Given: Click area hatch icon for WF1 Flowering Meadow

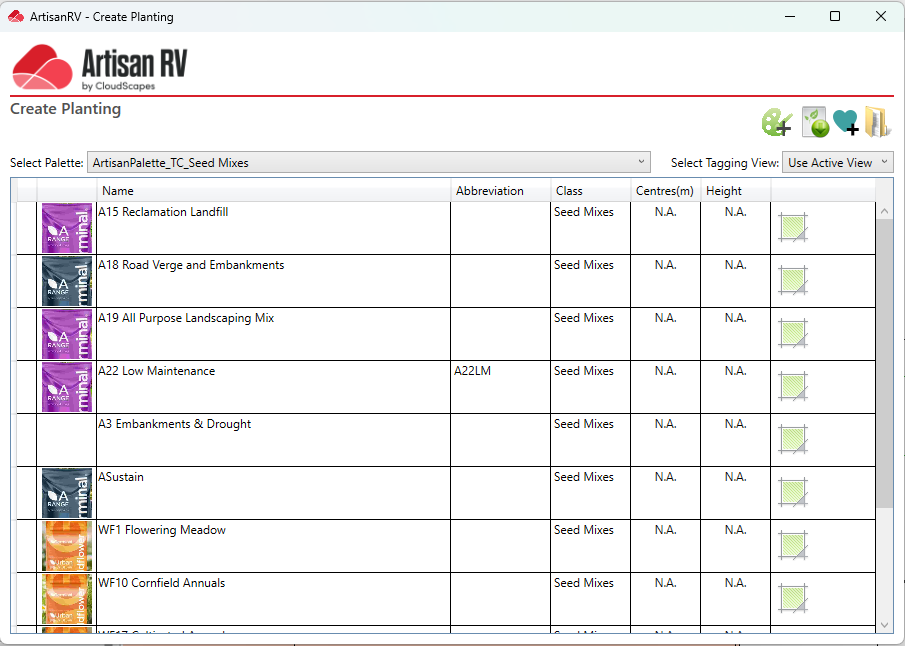Looking at the screenshot, I should pyautogui.click(x=793, y=546).
